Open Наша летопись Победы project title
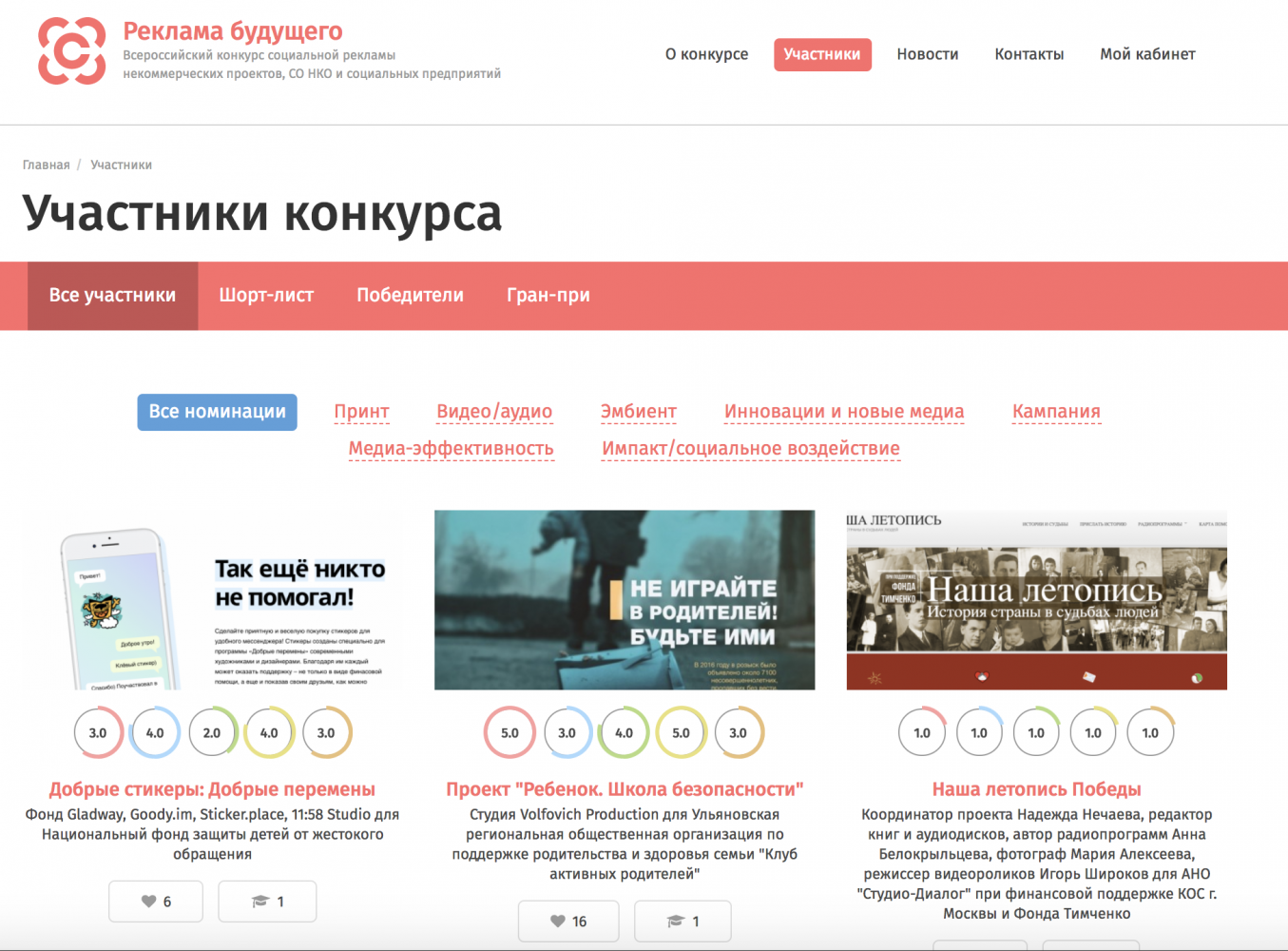The image size is (1288, 951). pos(1036,789)
